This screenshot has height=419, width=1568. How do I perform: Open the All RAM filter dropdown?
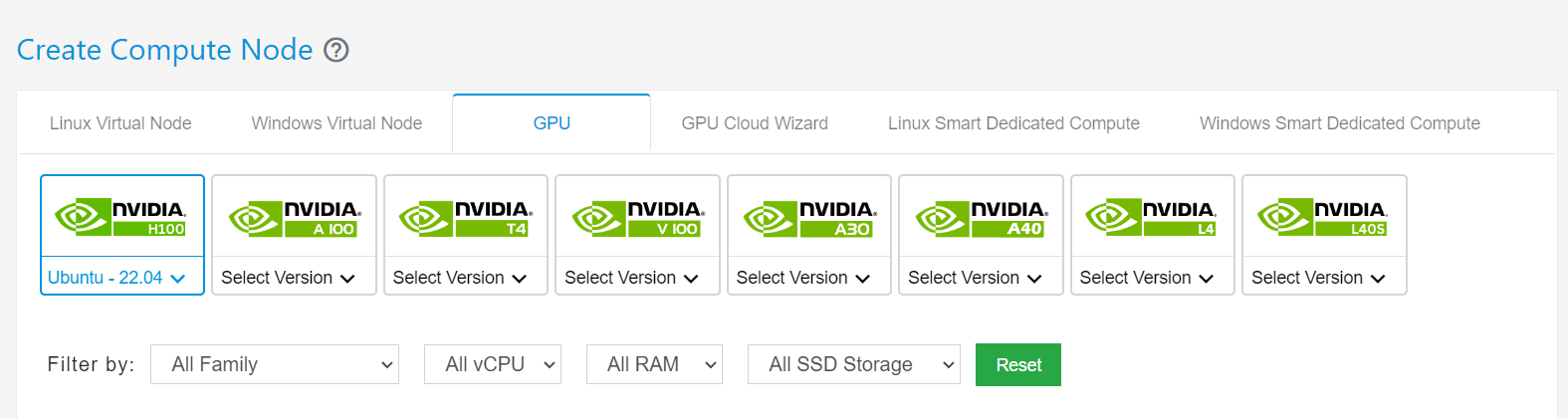point(654,364)
